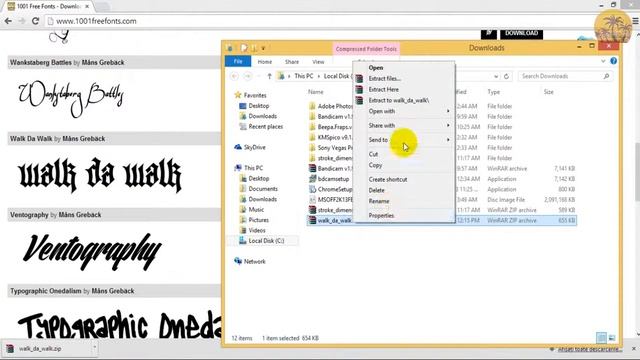The image size is (640, 360).
Task: Choose Extract Here from context menu
Action: (384, 89)
